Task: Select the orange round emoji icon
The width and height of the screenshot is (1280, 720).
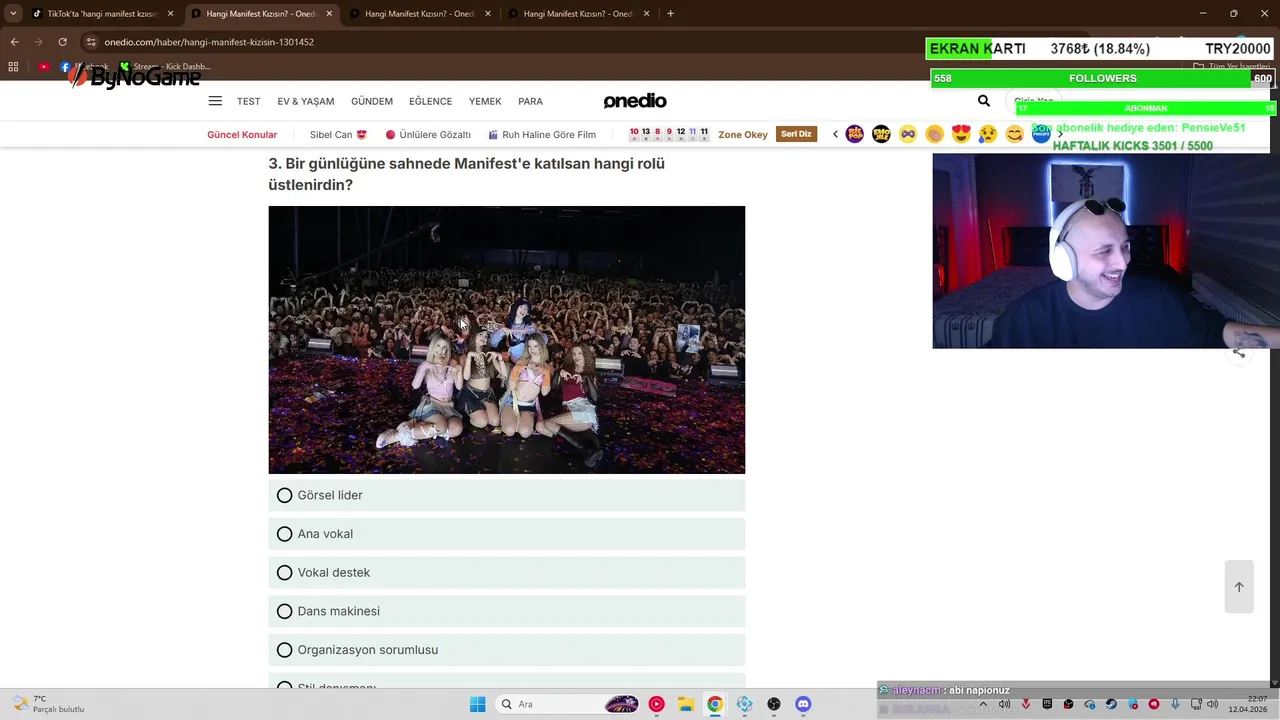Action: point(934,134)
